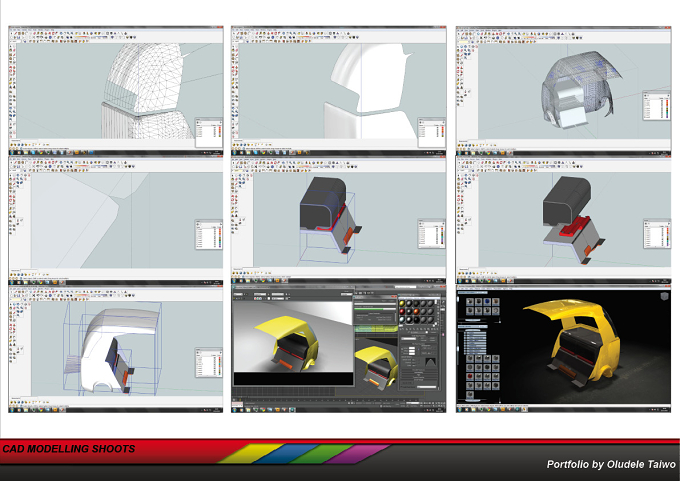Select the red Move tool in wireframe close-up SketchUp screenshot
The image size is (680, 481).
[10, 67]
